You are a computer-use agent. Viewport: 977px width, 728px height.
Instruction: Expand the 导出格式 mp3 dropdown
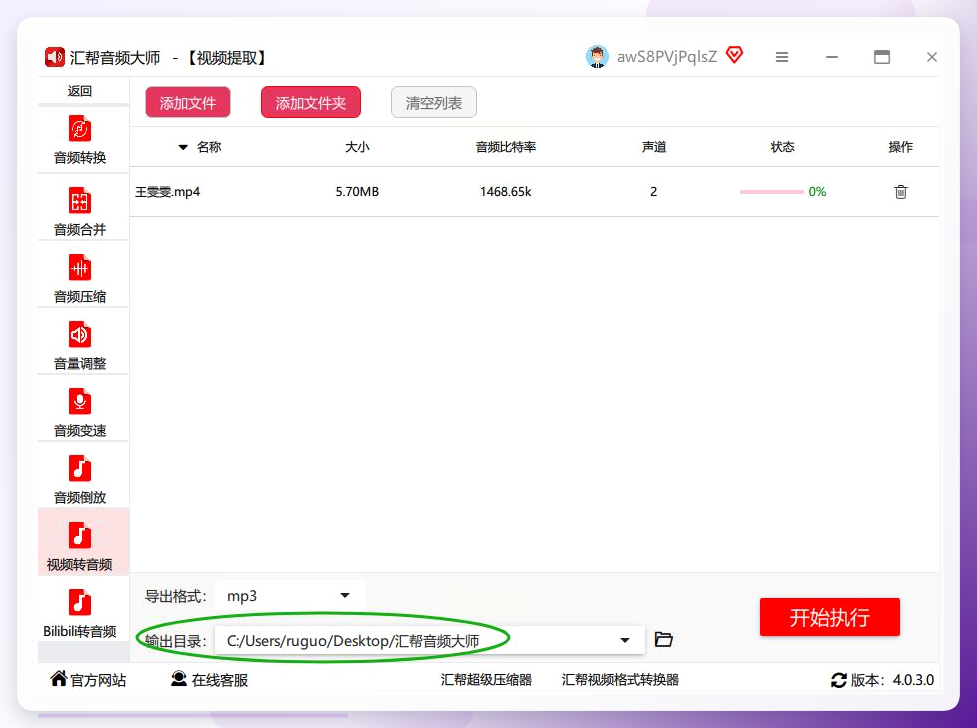point(290,595)
